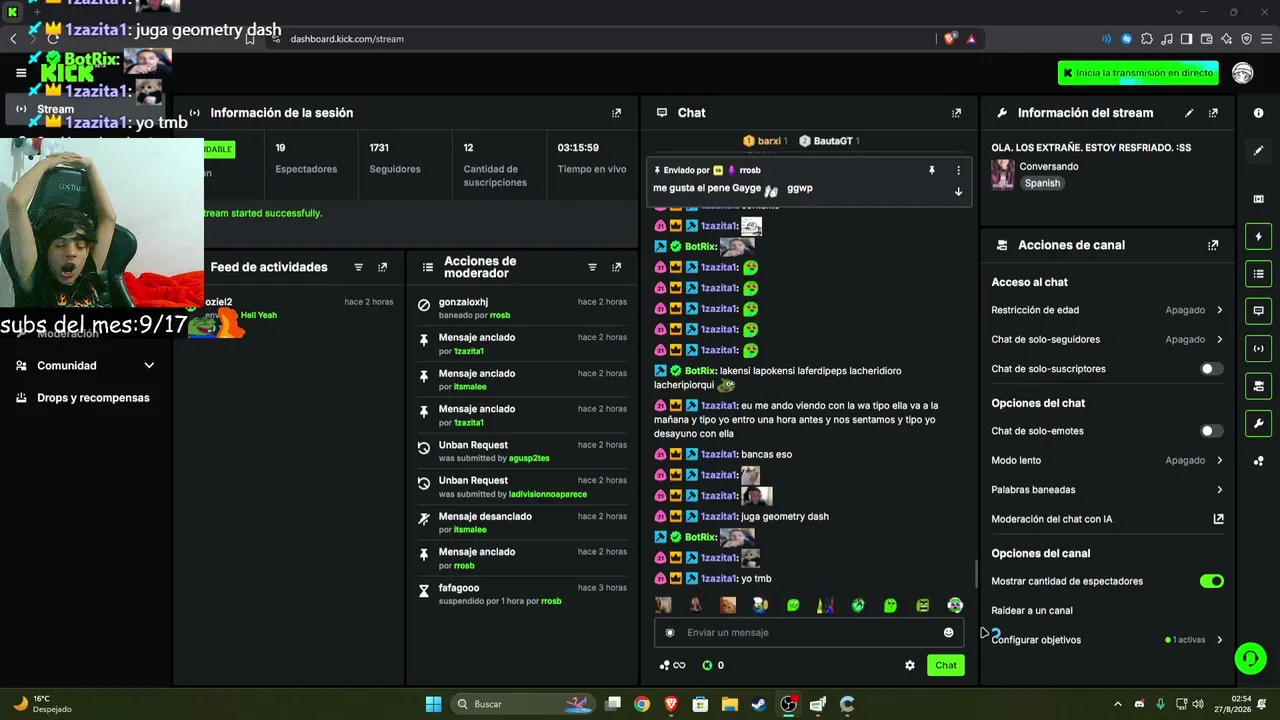The width and height of the screenshot is (1280, 720).
Task: Filter the Feed de actividades list
Action: 358,267
